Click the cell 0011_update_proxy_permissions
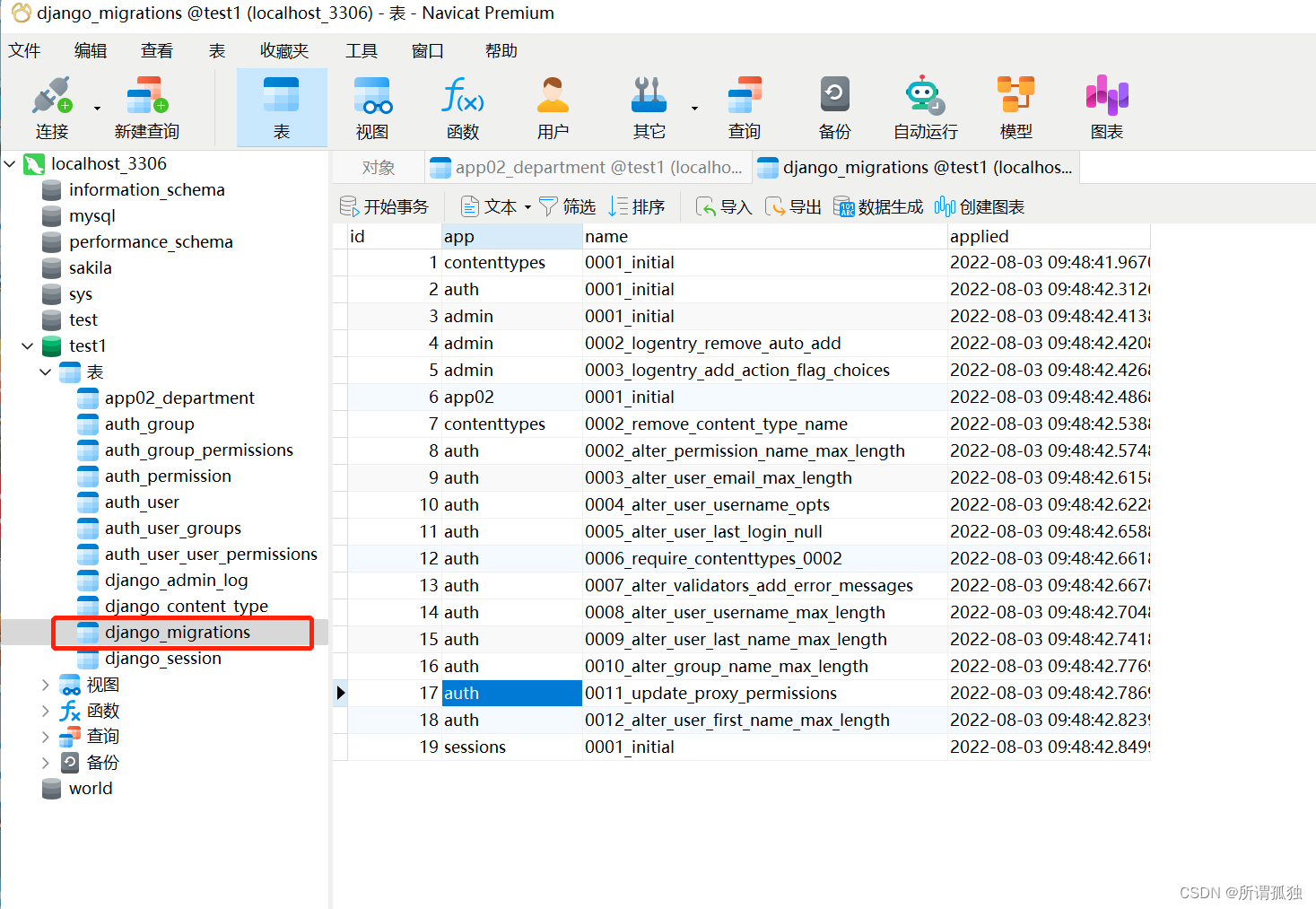This screenshot has height=909, width=1316. pyautogui.click(x=765, y=694)
